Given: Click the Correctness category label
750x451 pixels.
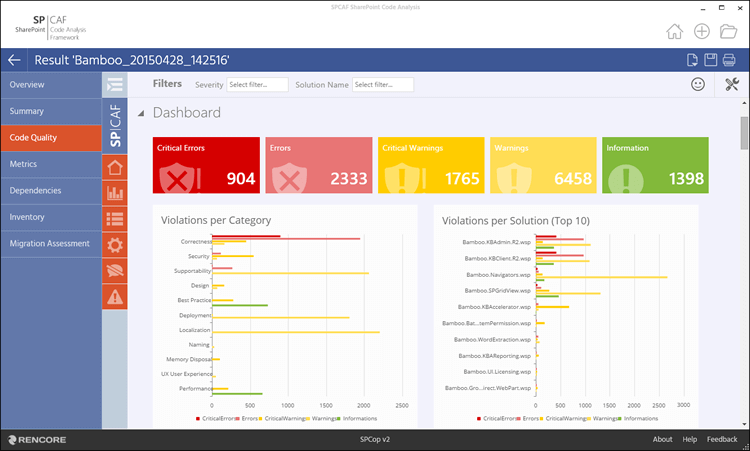Looking at the screenshot, I should (x=196, y=242).
